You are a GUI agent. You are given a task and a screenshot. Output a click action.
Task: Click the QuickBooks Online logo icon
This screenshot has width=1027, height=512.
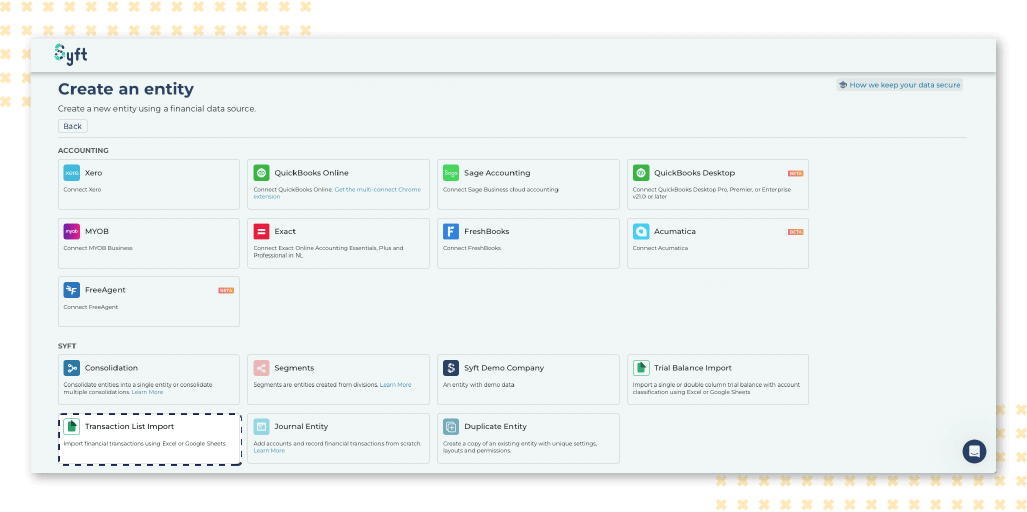[x=261, y=173]
